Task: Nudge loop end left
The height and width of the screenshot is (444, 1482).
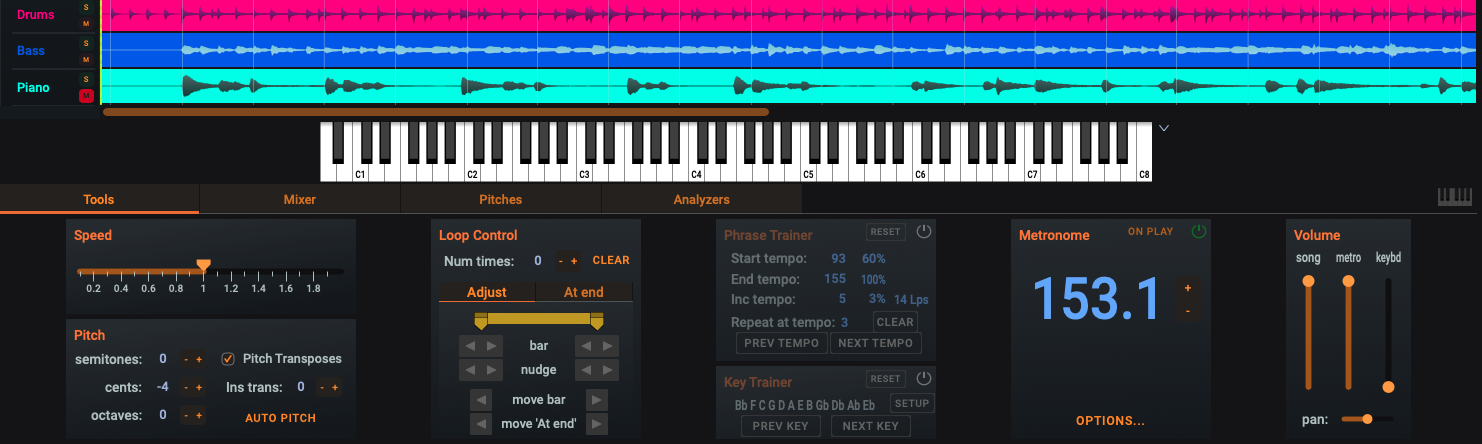Action: click(586, 370)
